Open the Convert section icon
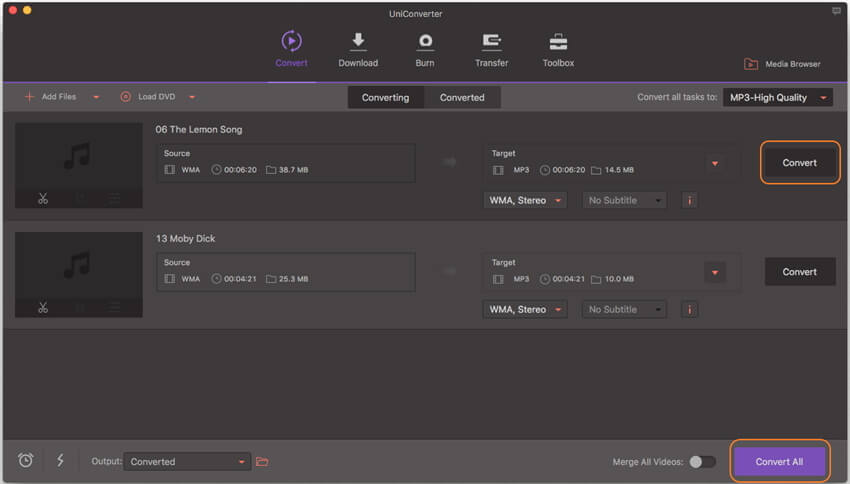Viewport: 850px width, 484px height. tap(291, 41)
